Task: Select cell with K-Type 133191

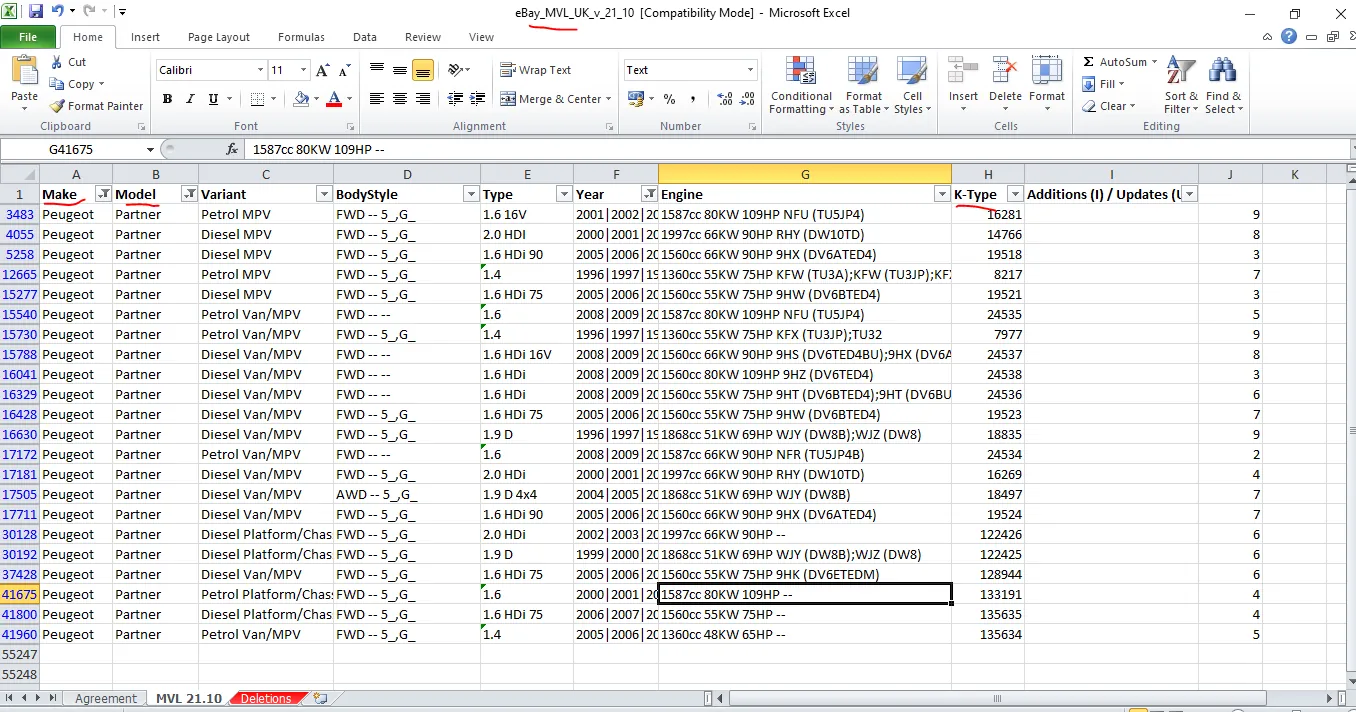Action: (x=988, y=594)
